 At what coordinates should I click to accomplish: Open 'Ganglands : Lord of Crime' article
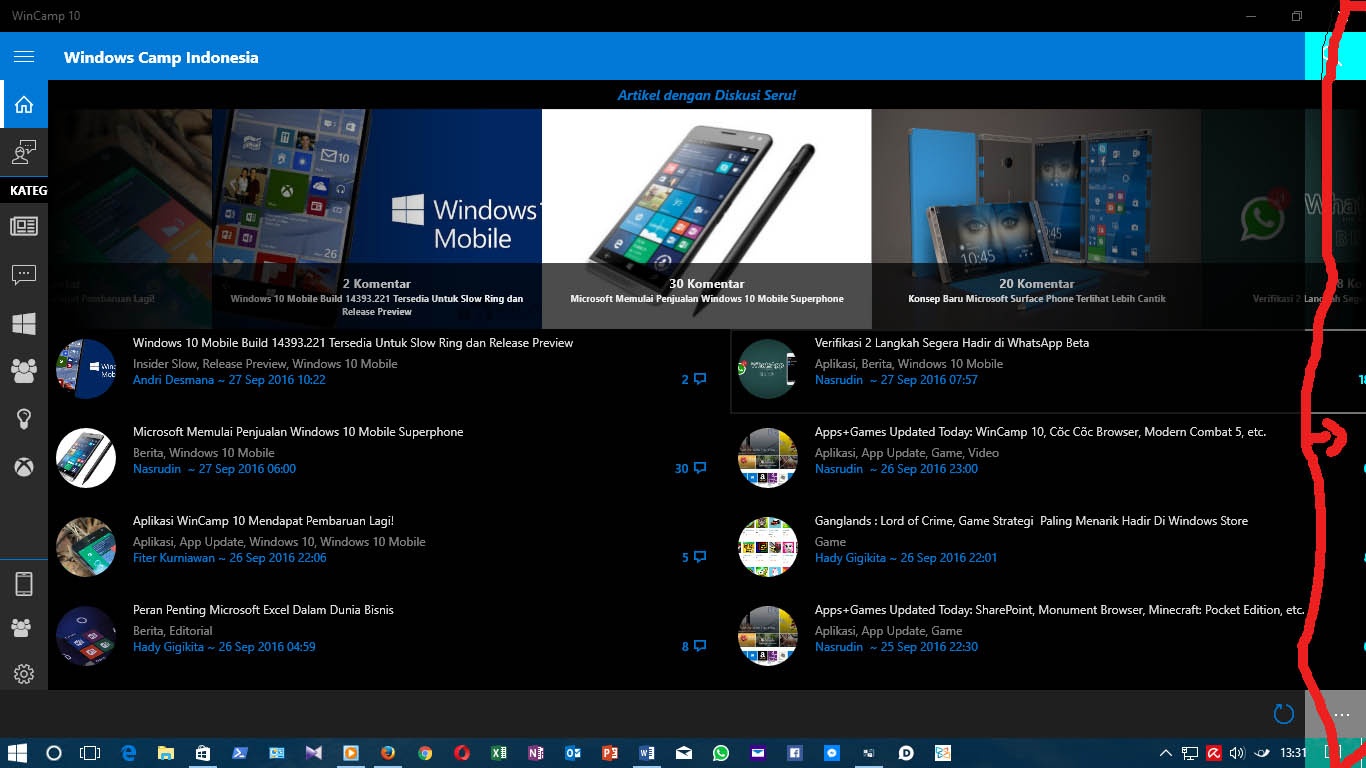(x=1031, y=521)
